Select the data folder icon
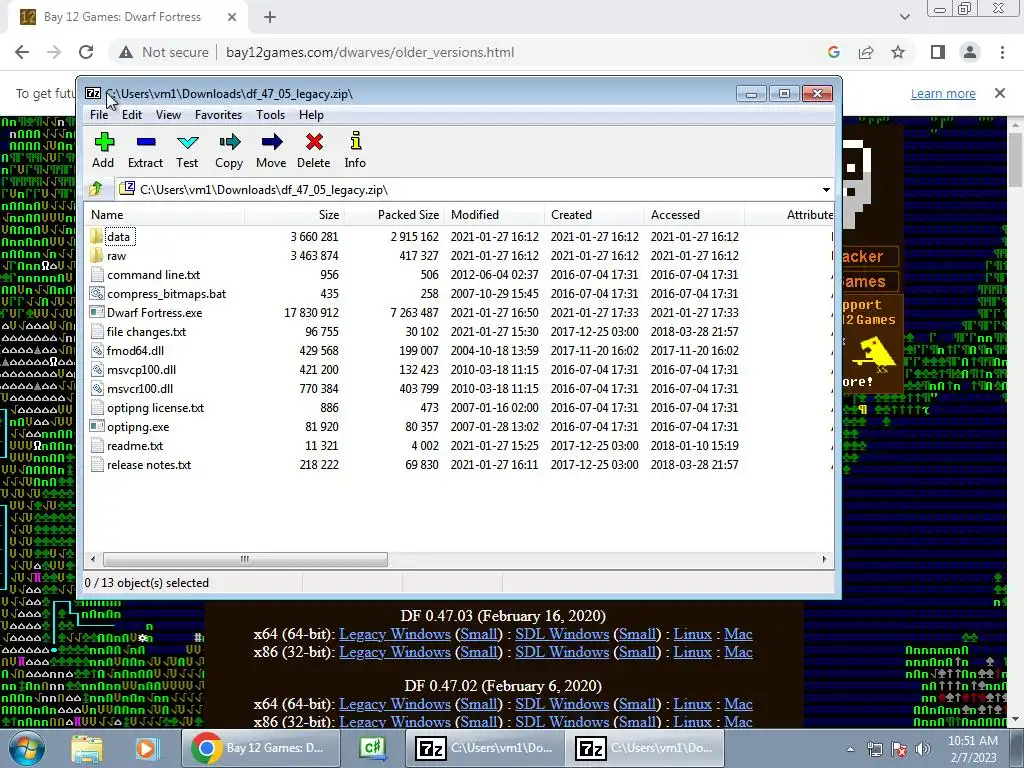The image size is (1024, 768). pyautogui.click(x=97, y=236)
